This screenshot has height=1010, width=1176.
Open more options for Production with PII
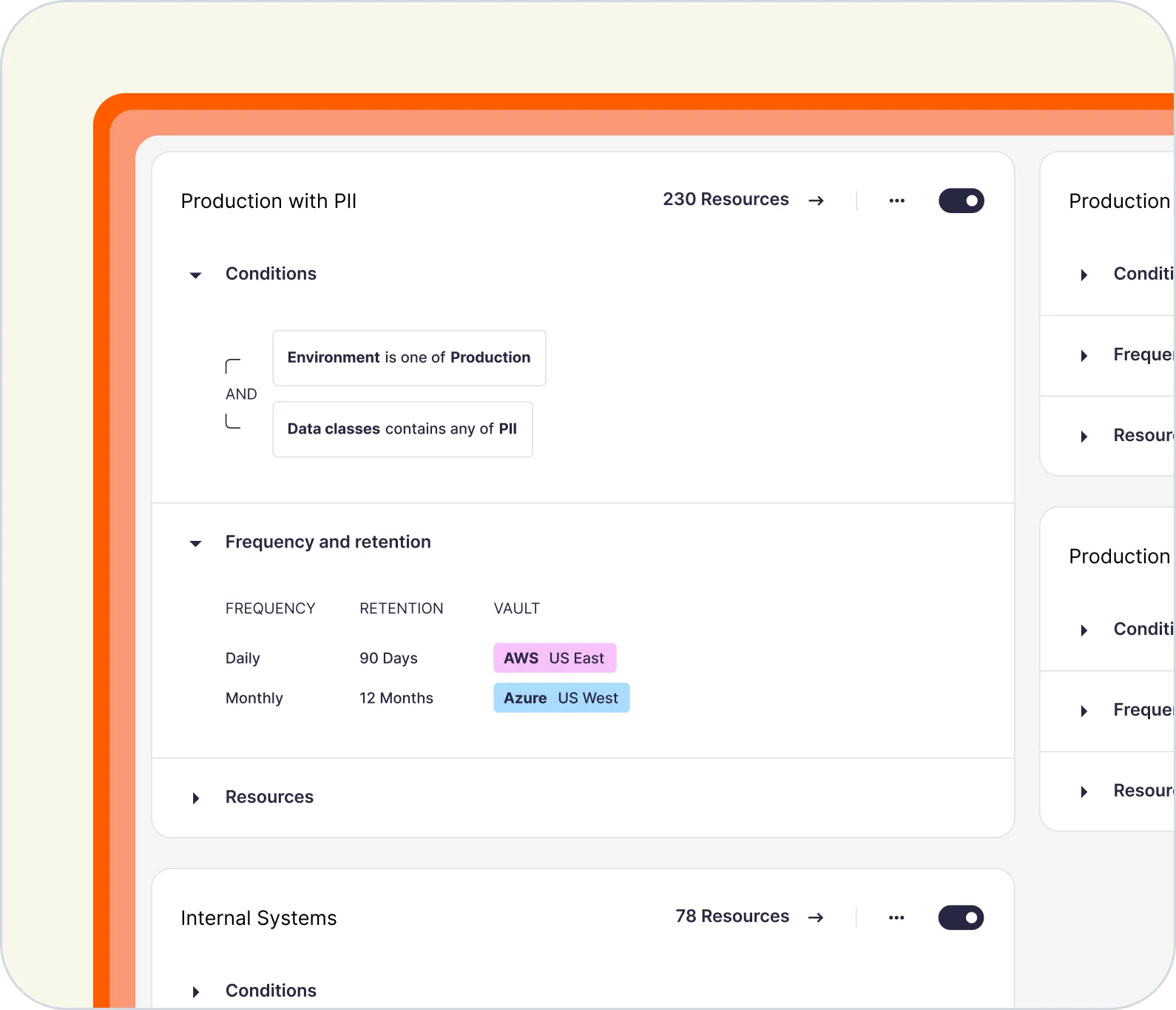(896, 201)
